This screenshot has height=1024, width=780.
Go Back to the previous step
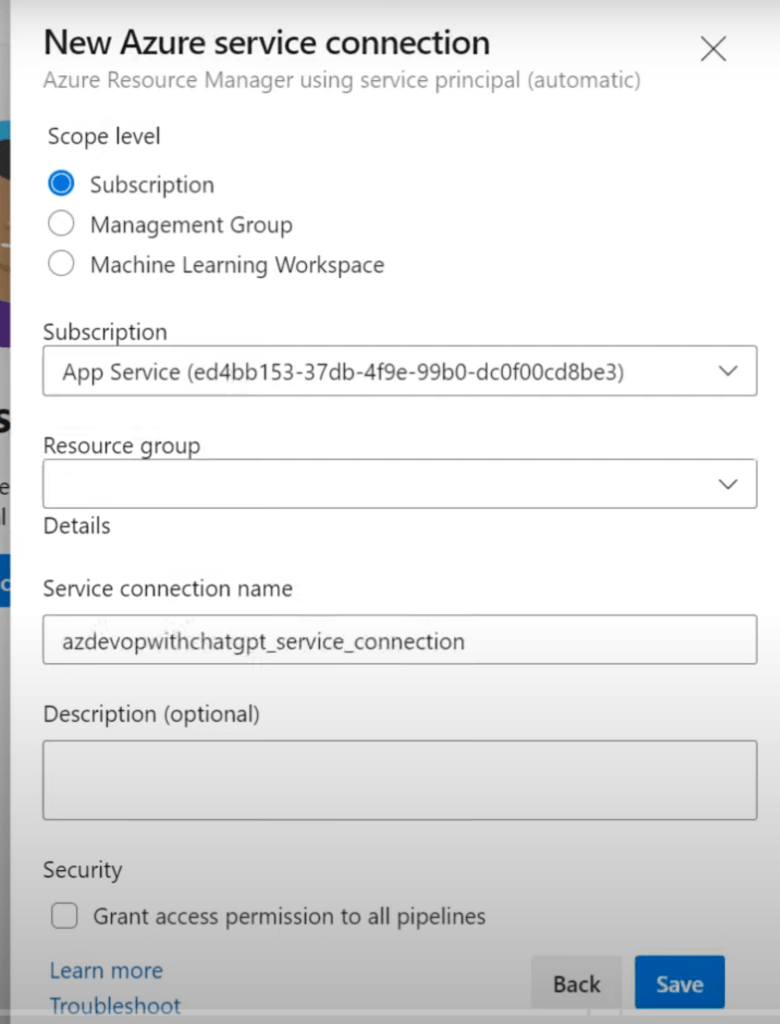point(576,984)
